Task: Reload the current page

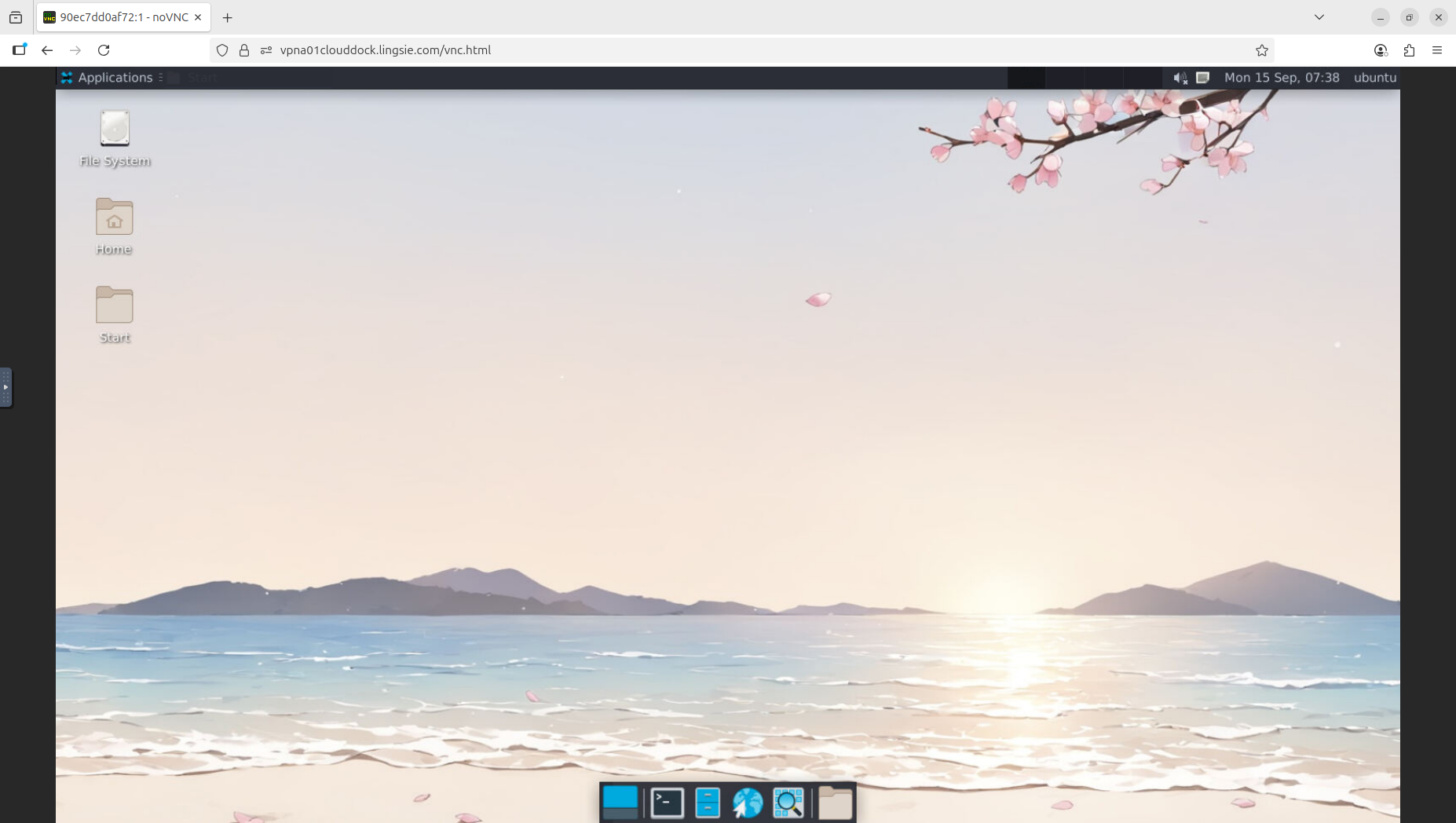Action: coord(104,50)
